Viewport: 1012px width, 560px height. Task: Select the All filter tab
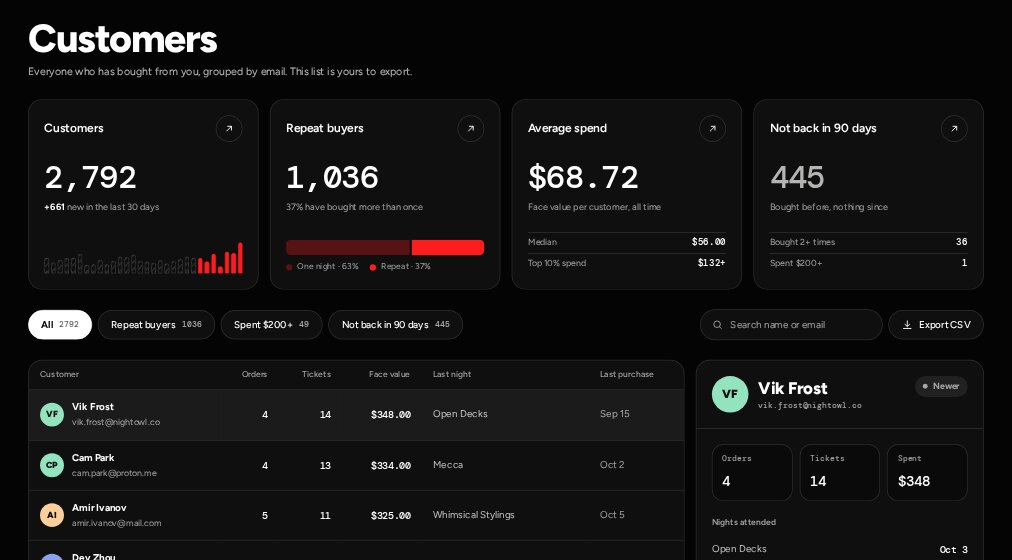point(60,325)
